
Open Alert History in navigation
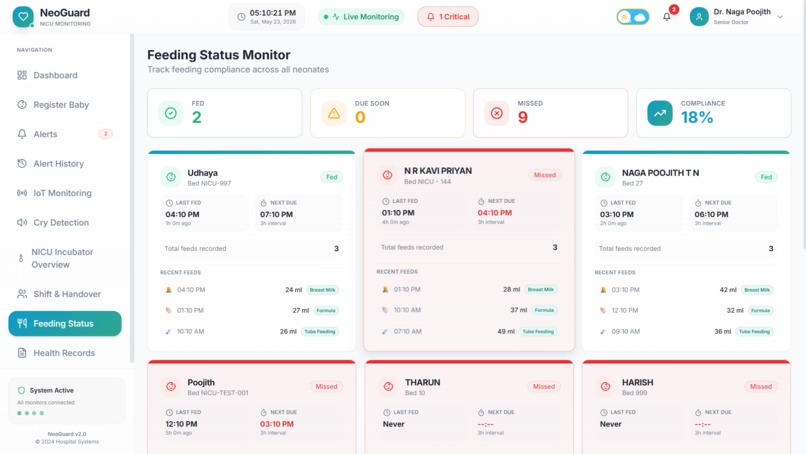pos(65,164)
